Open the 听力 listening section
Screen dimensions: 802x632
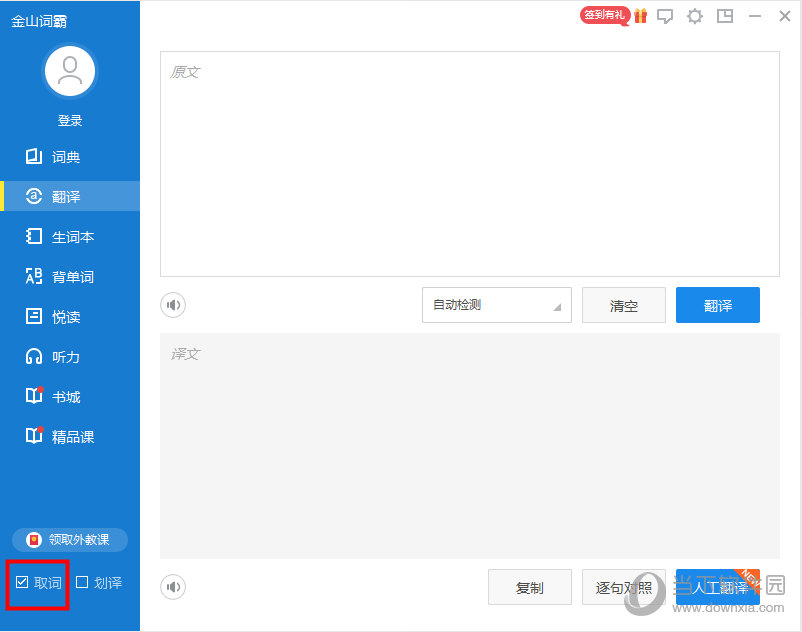point(70,356)
